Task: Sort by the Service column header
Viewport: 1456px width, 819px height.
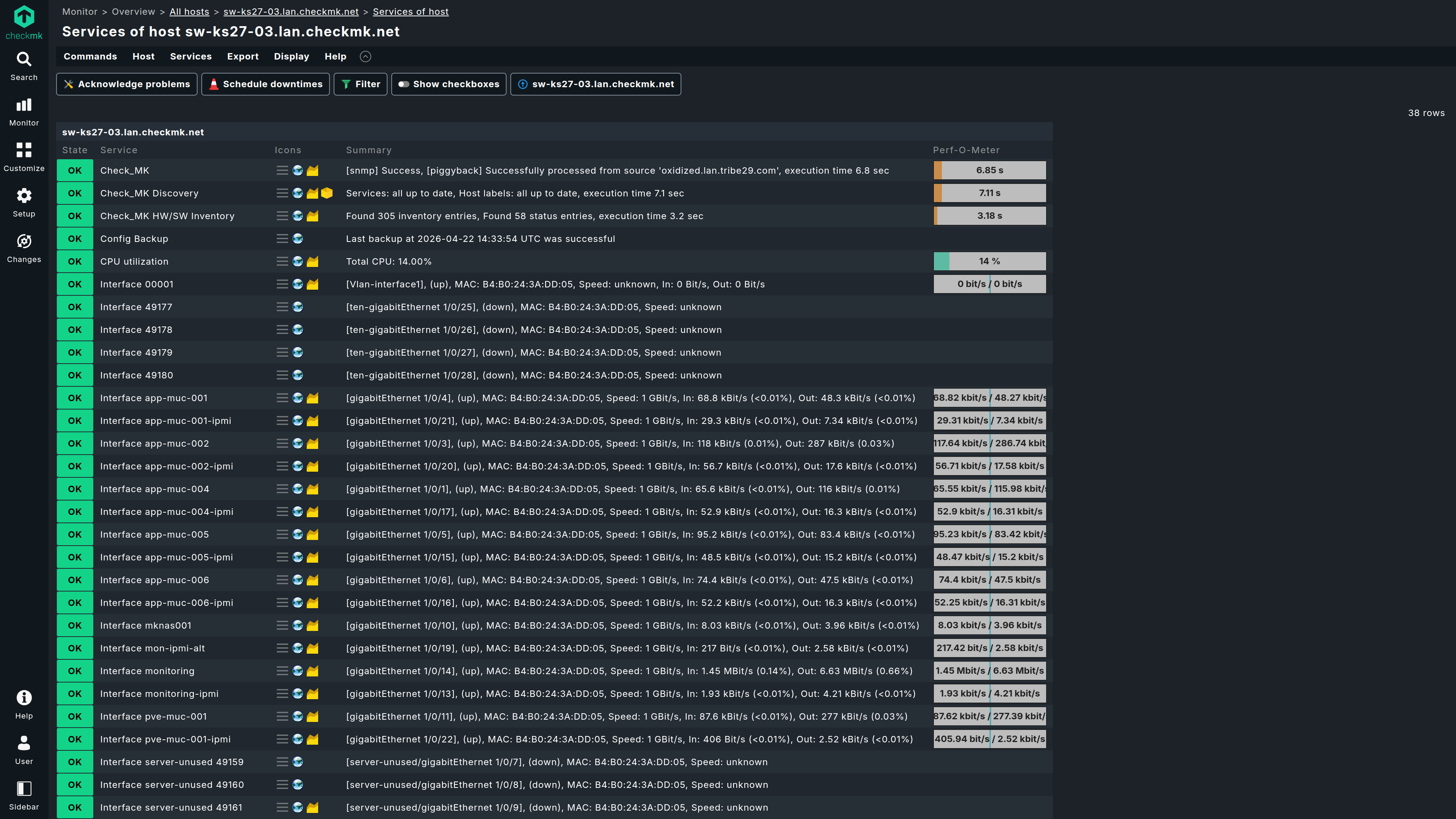Action: 119,151
